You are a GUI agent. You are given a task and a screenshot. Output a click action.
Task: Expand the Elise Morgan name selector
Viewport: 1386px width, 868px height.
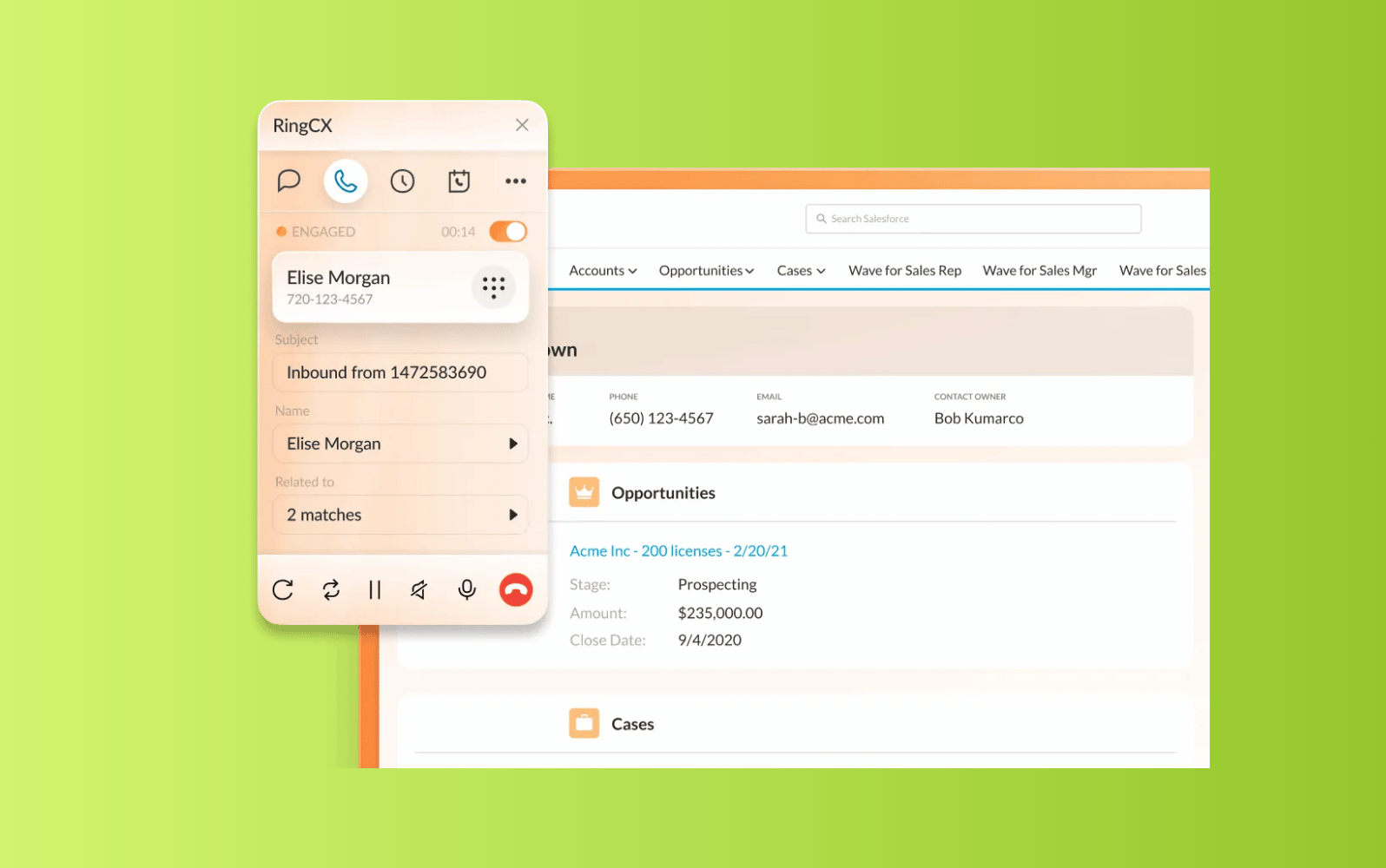[x=400, y=444]
